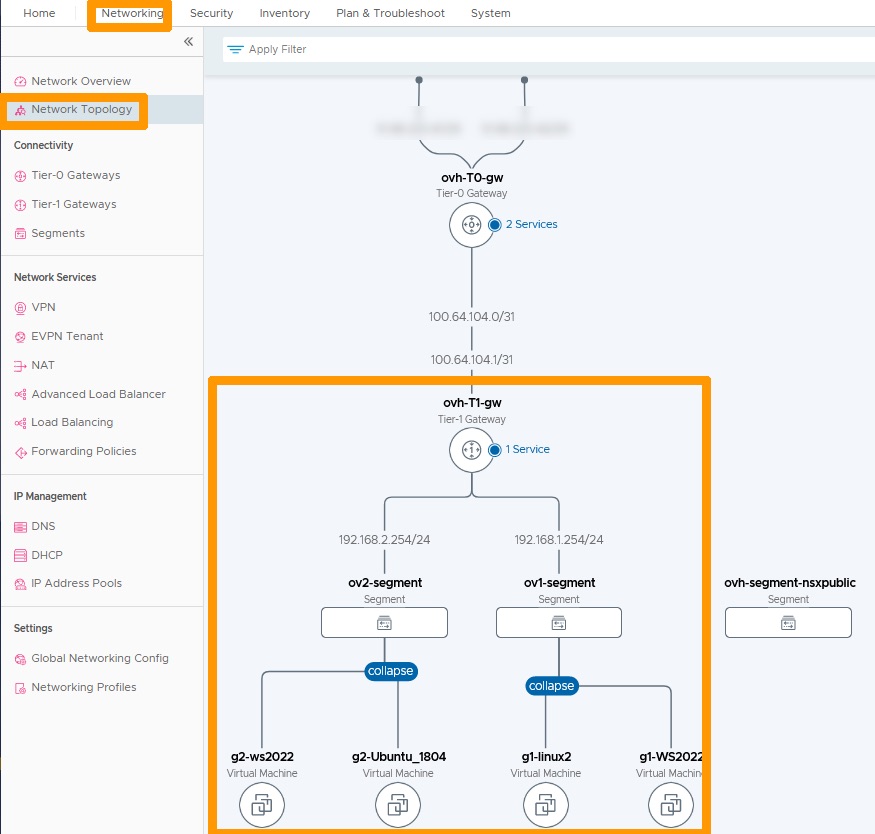
Task: Click the g1-linux2 virtual machine icon
Action: click(545, 804)
